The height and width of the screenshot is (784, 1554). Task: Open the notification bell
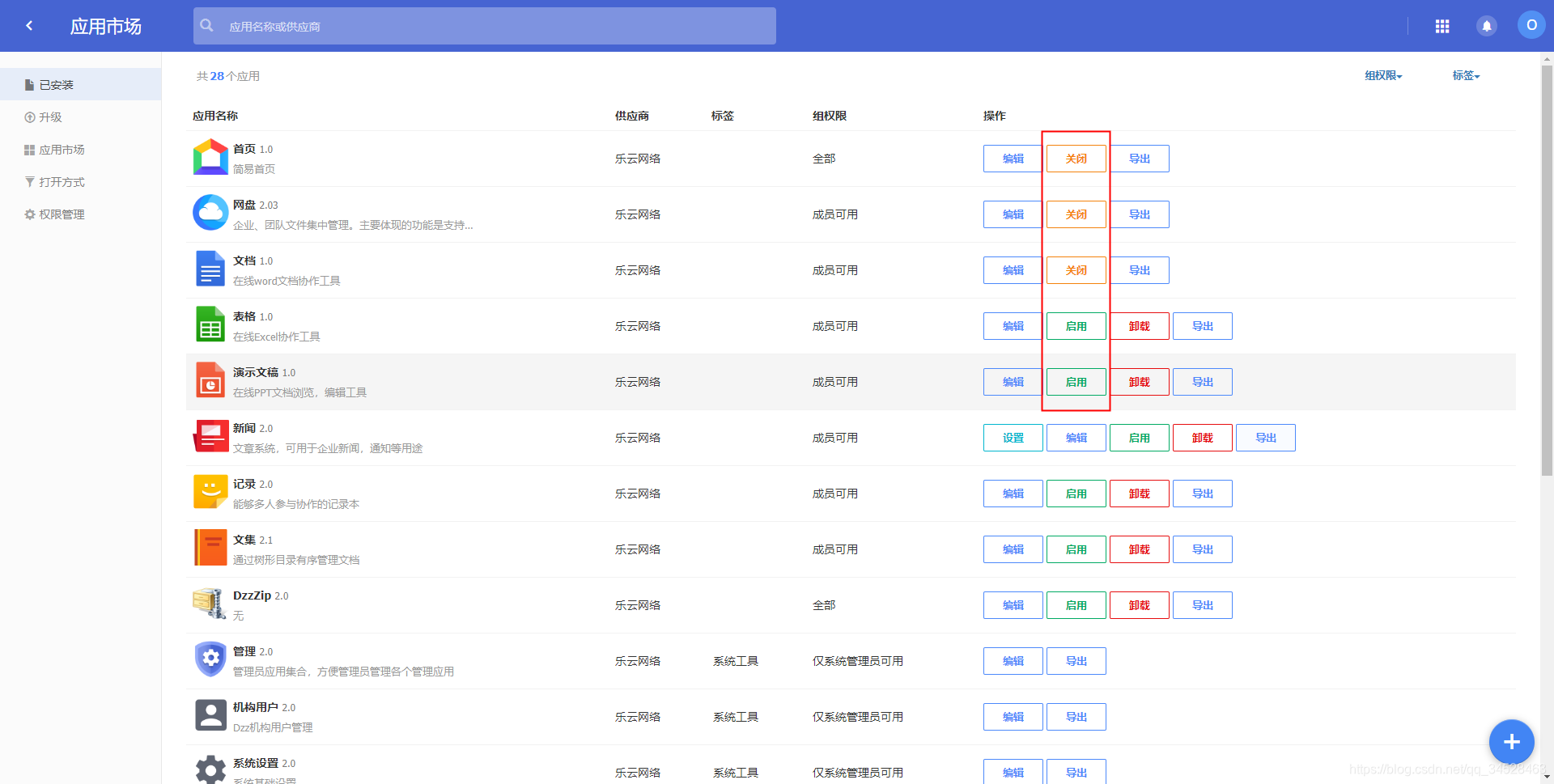pos(1486,26)
